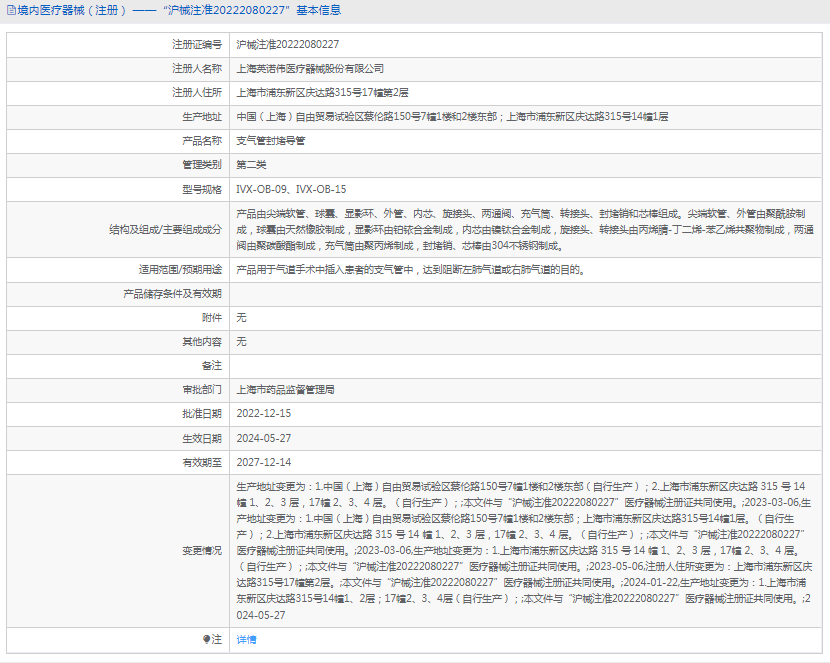Select the effective date 2024-05-27
830x663 pixels.
(x=263, y=438)
